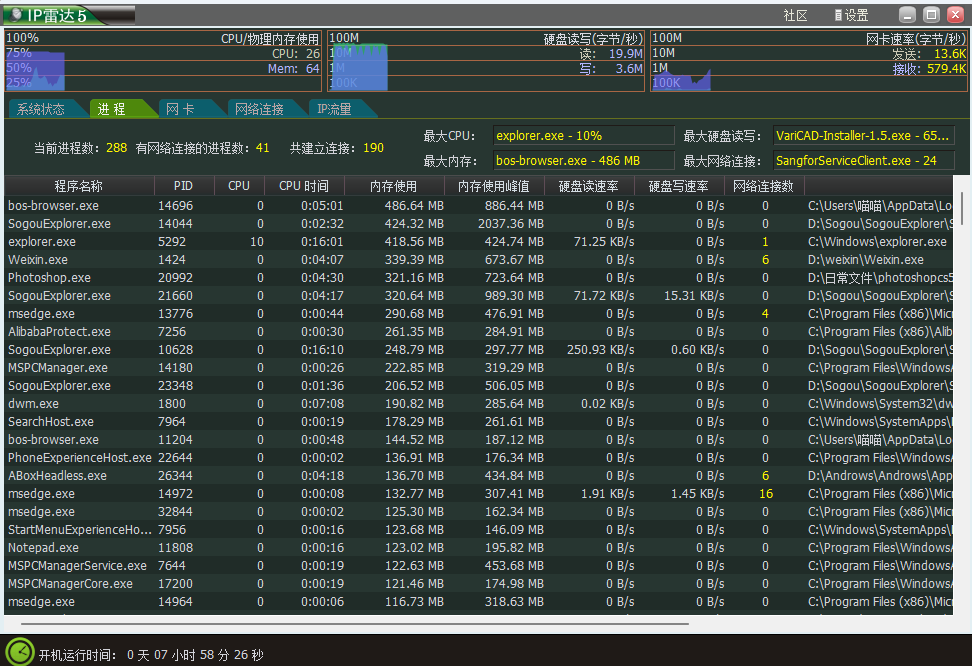Viewport: 972px width, 666px height.
Task: Select the Weixin.exe process row
Action: point(38,260)
